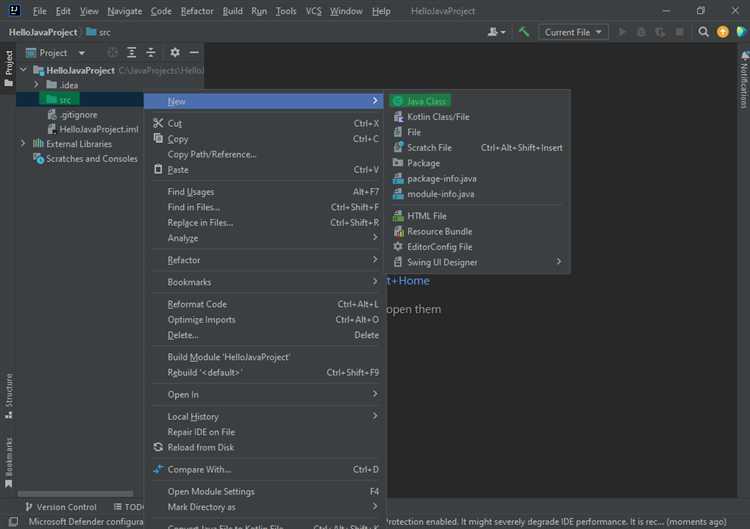Open the Version Control tool window

60,507
